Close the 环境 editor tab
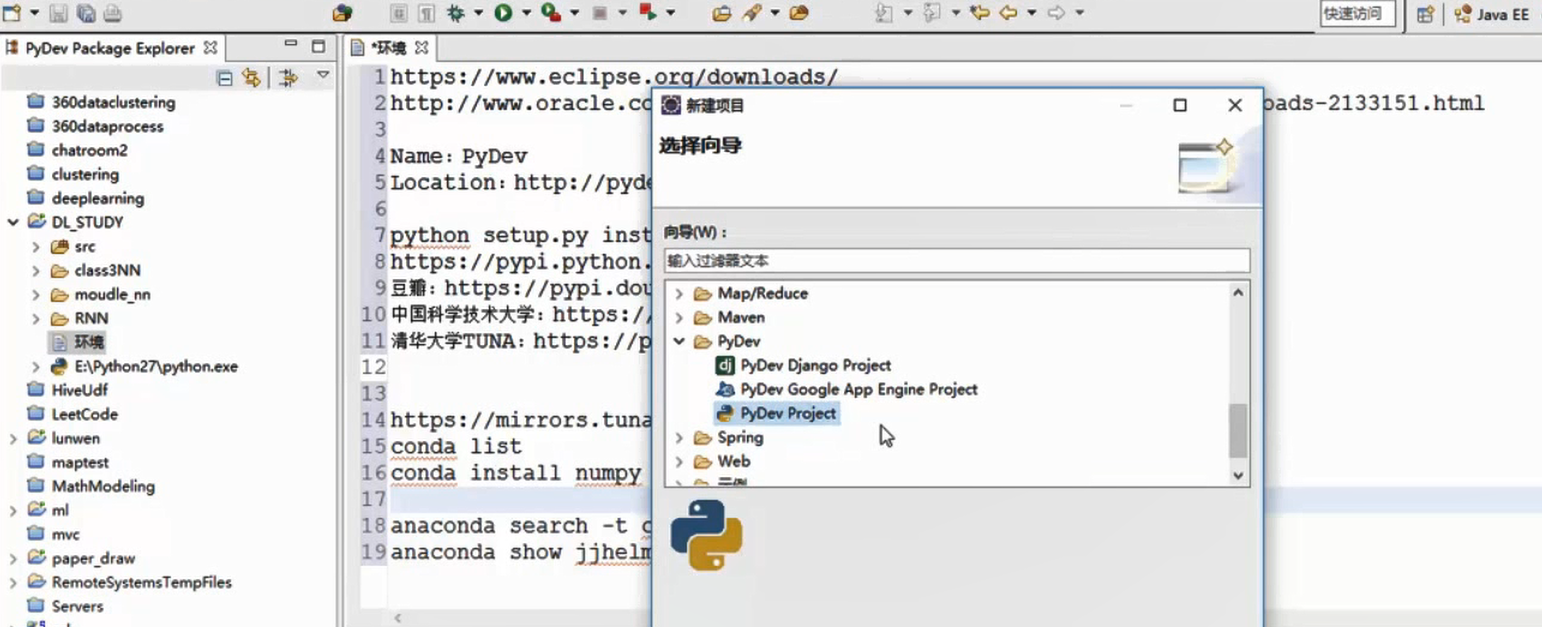The height and width of the screenshot is (627, 1542). click(421, 47)
